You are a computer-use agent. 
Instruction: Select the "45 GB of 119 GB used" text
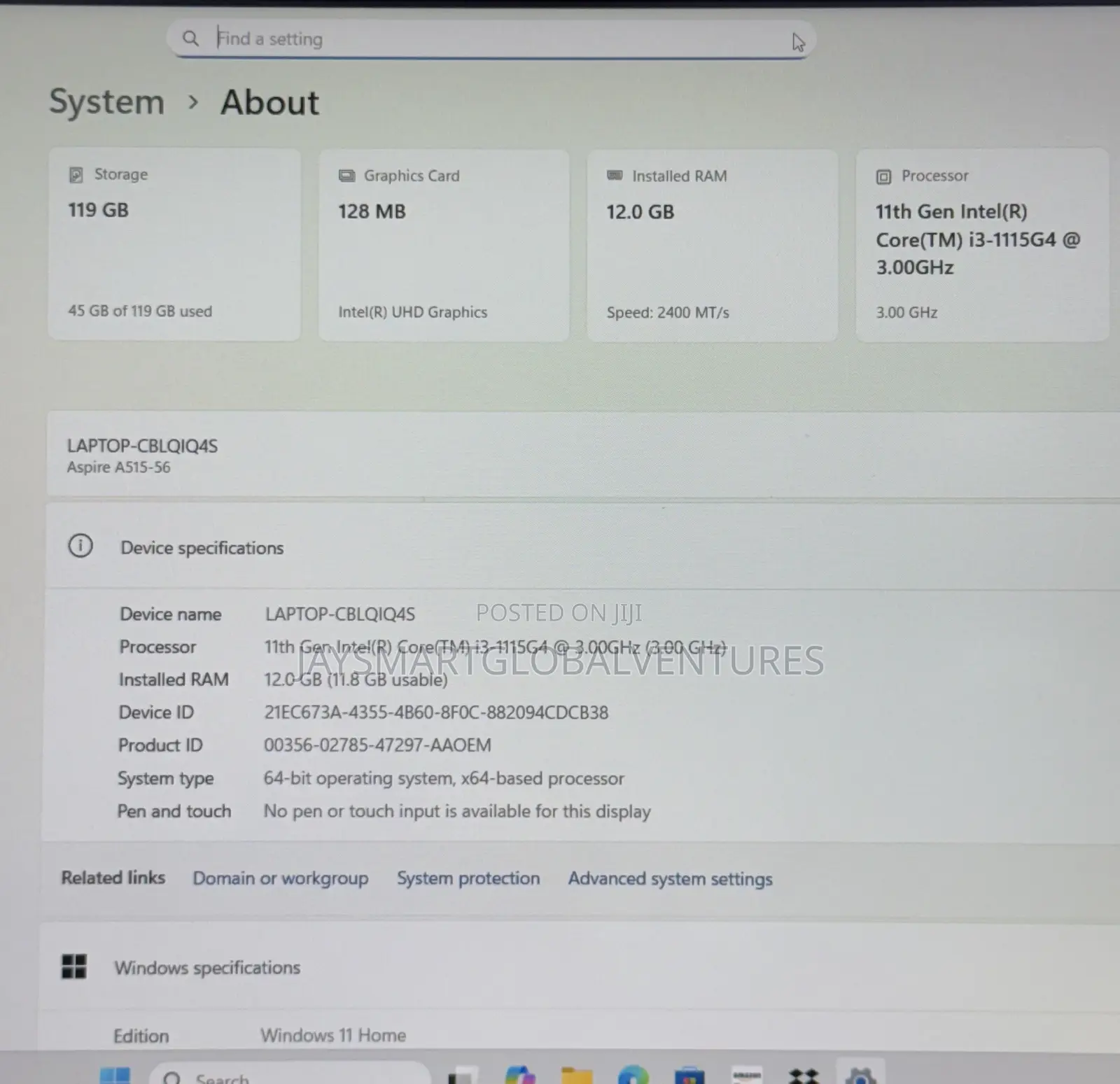(x=140, y=311)
